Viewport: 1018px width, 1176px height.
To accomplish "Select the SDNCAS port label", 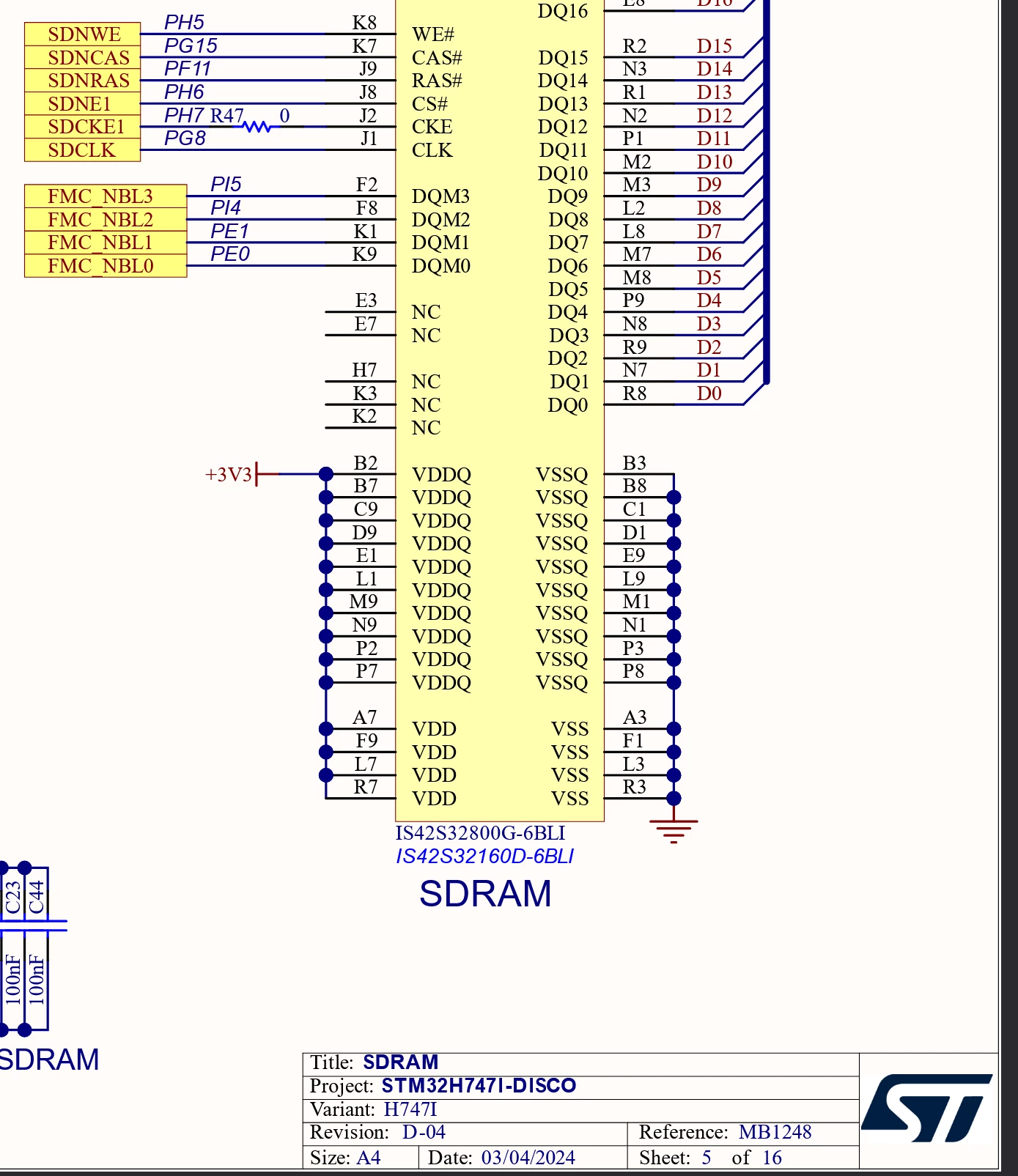I will (83, 58).
